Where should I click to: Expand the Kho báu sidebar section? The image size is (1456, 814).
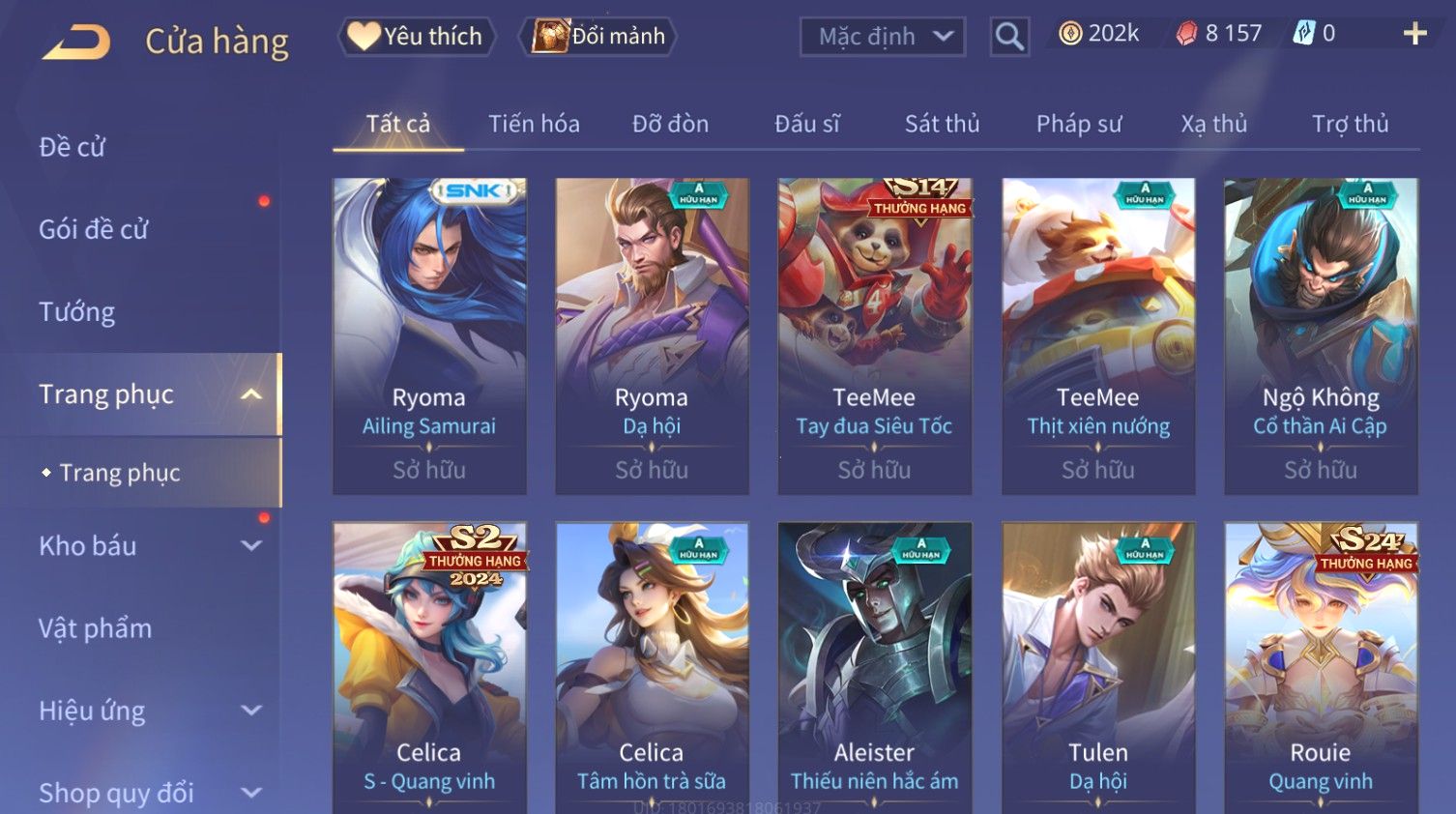click(x=251, y=546)
